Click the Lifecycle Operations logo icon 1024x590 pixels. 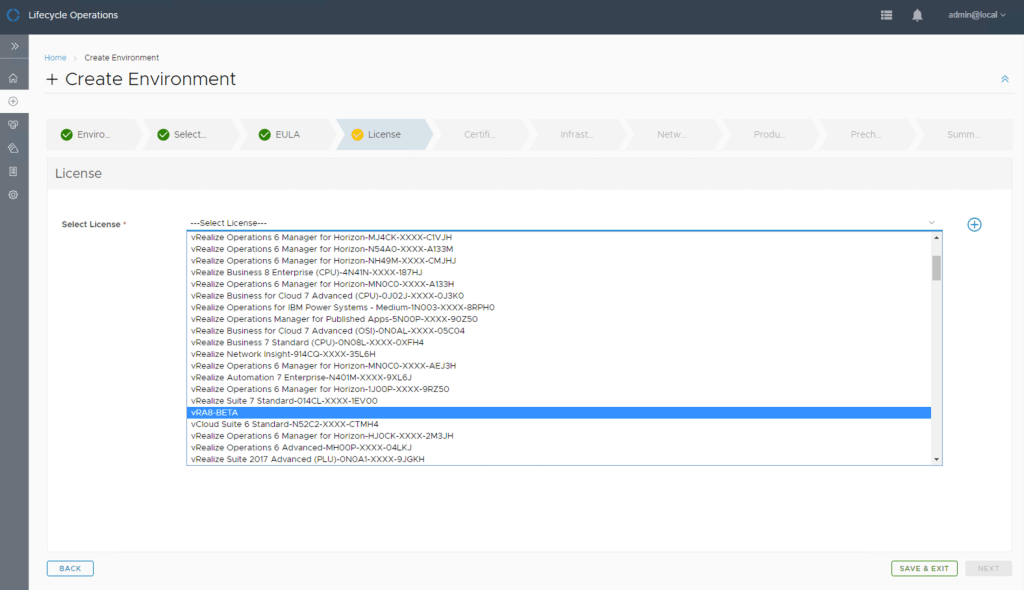(x=13, y=15)
